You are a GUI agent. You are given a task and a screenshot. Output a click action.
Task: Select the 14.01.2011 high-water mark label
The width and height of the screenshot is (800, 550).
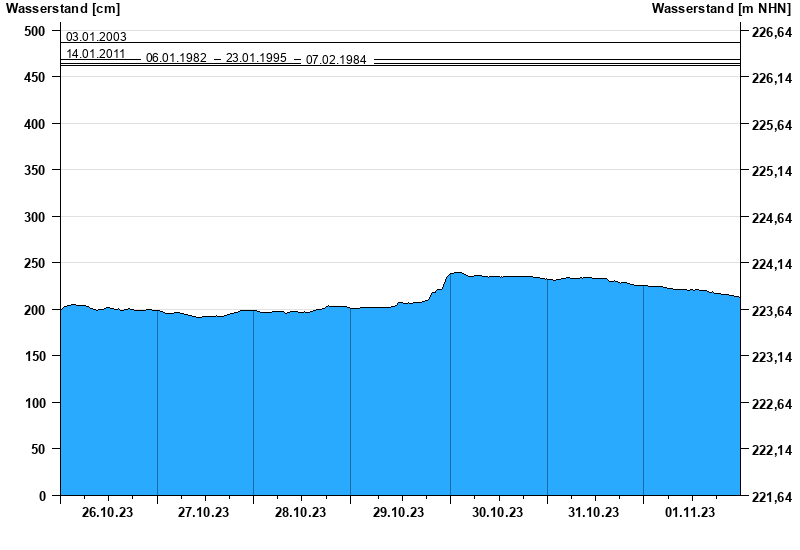96,54
